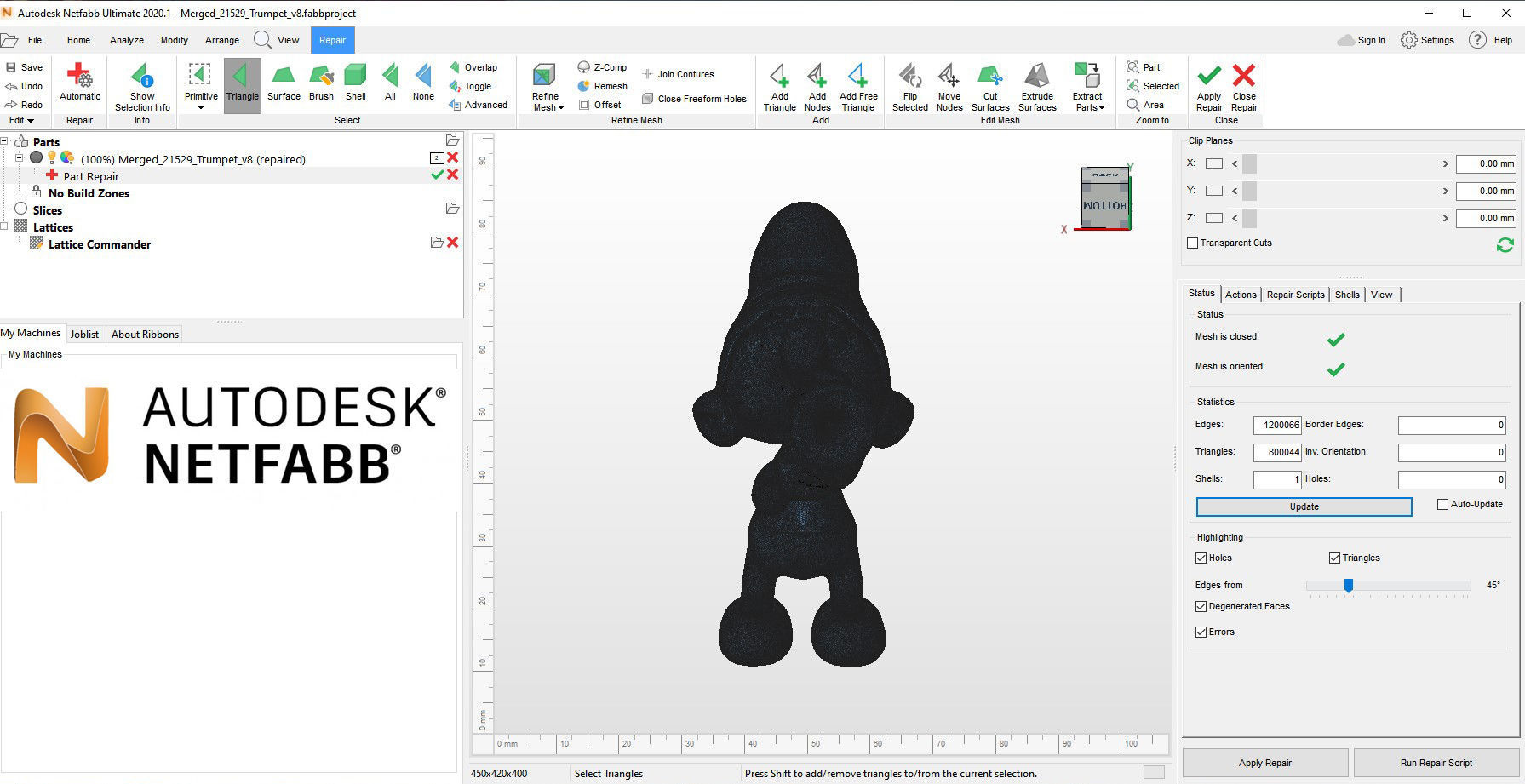Open Sign In

tap(1362, 40)
